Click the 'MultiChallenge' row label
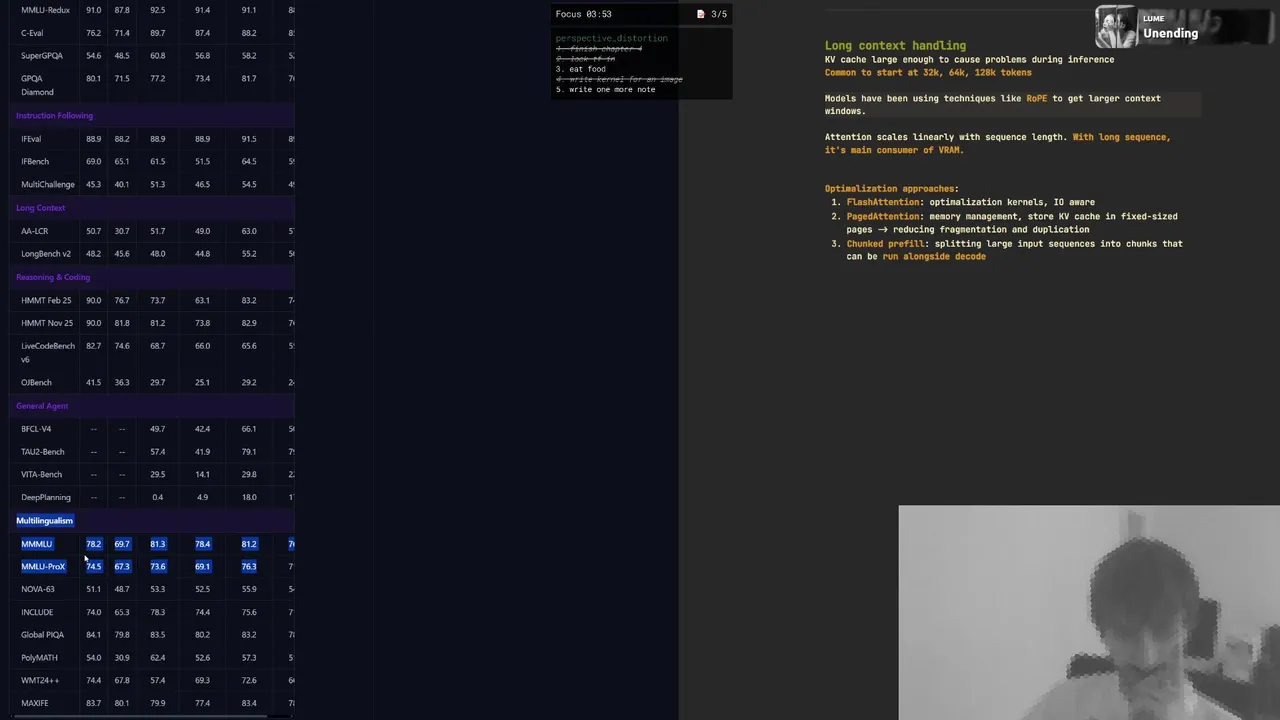Screen dimensions: 1280x720 pyautogui.click(x=48, y=185)
